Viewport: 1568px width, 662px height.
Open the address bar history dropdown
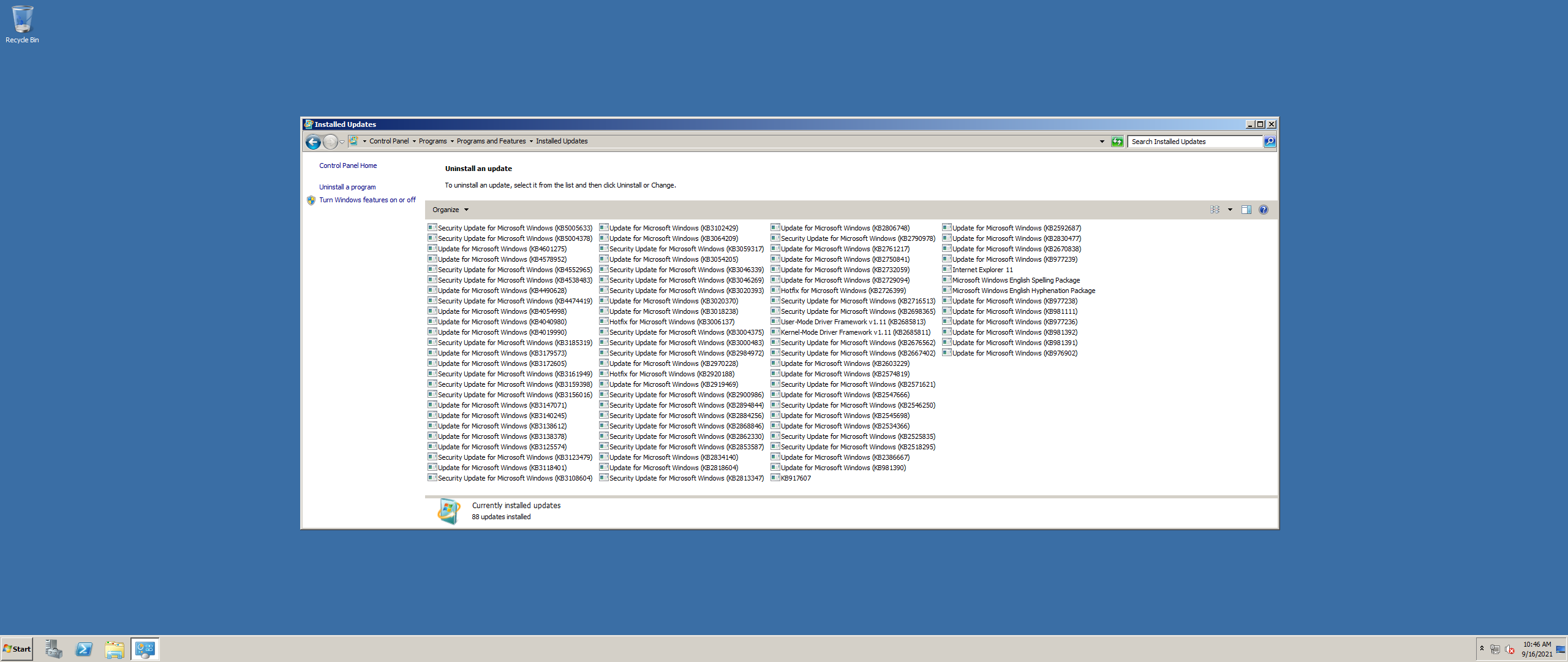point(1102,142)
